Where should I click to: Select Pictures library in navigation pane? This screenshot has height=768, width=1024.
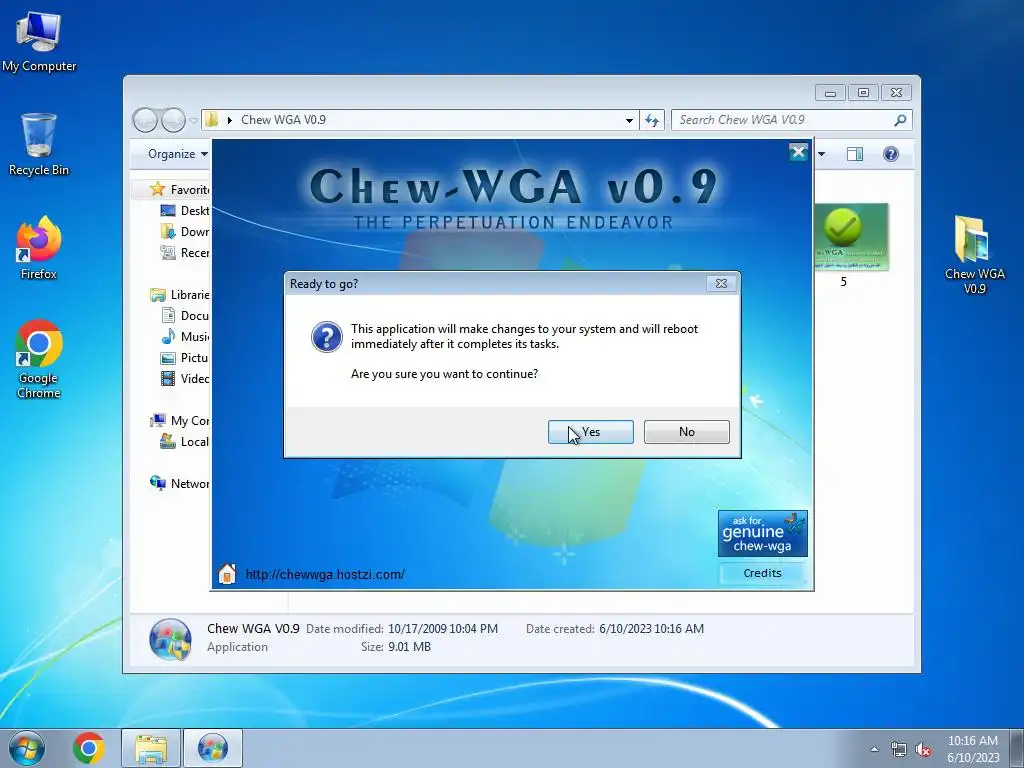point(184,357)
